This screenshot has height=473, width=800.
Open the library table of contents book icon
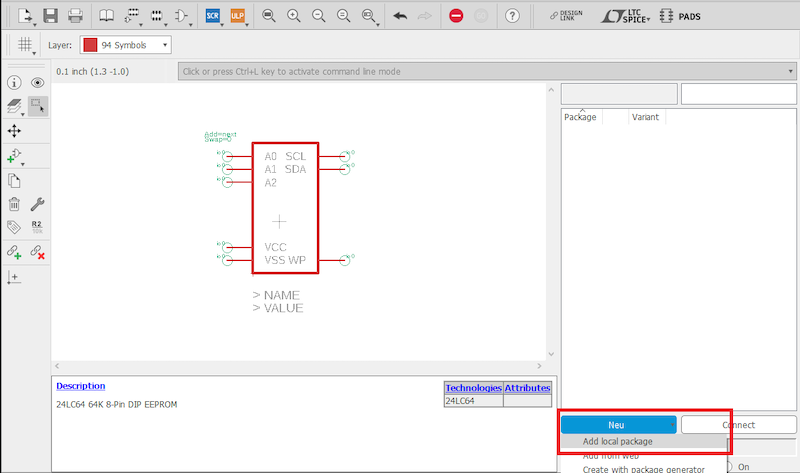[106, 16]
